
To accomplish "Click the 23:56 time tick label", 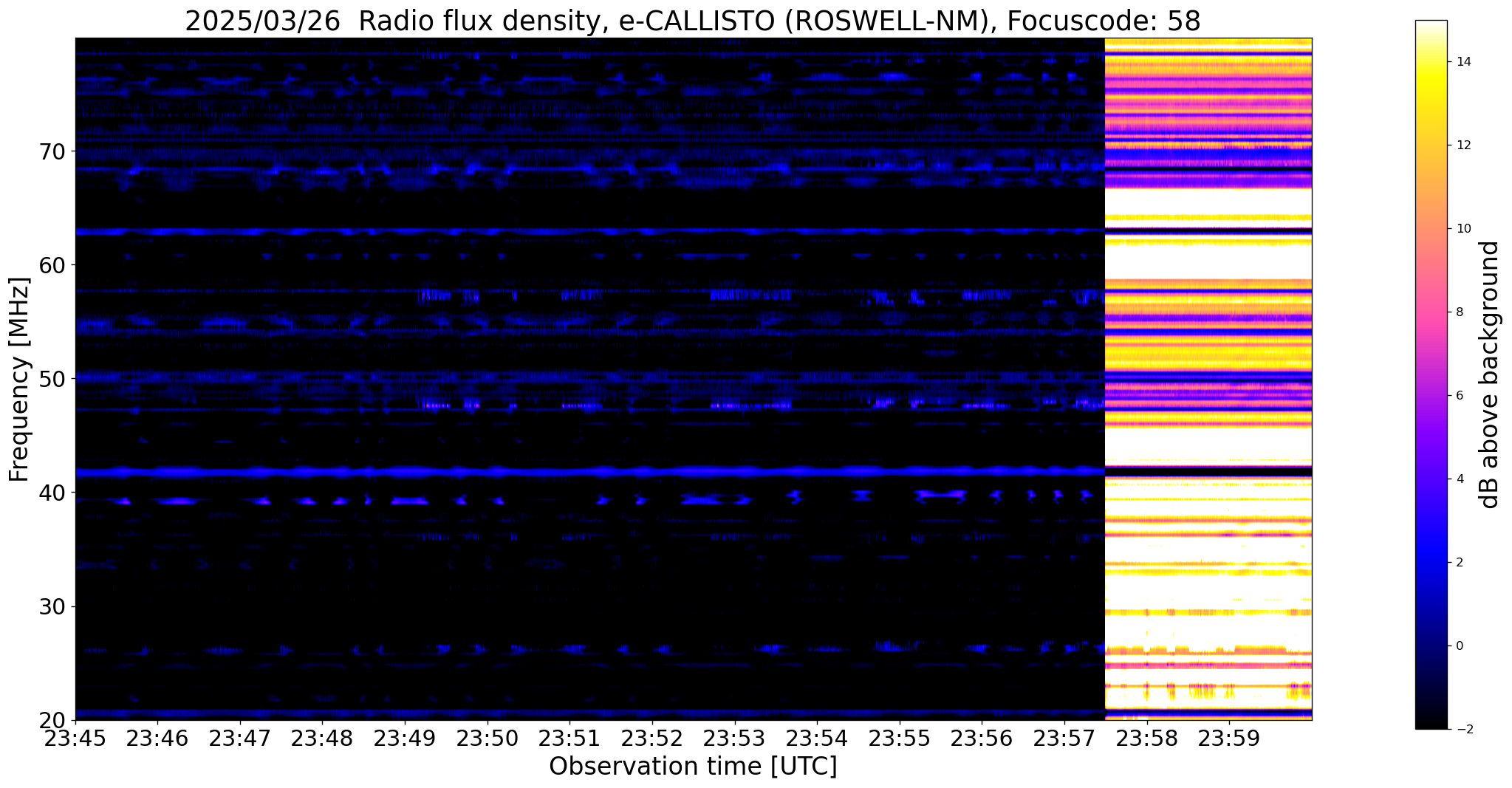I will [x=982, y=738].
